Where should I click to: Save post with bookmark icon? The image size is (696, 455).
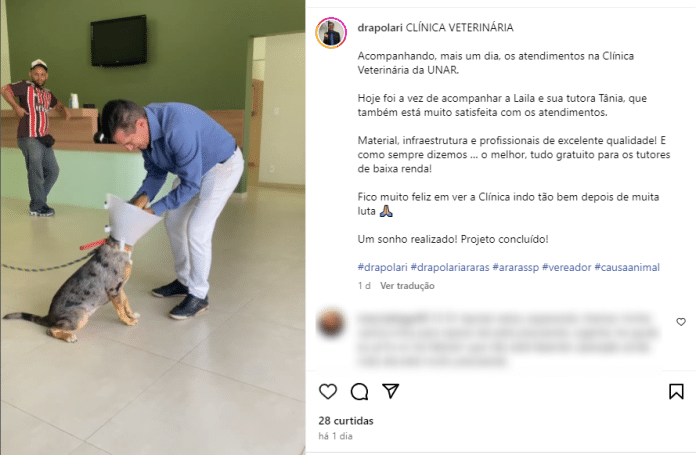[x=676, y=392]
